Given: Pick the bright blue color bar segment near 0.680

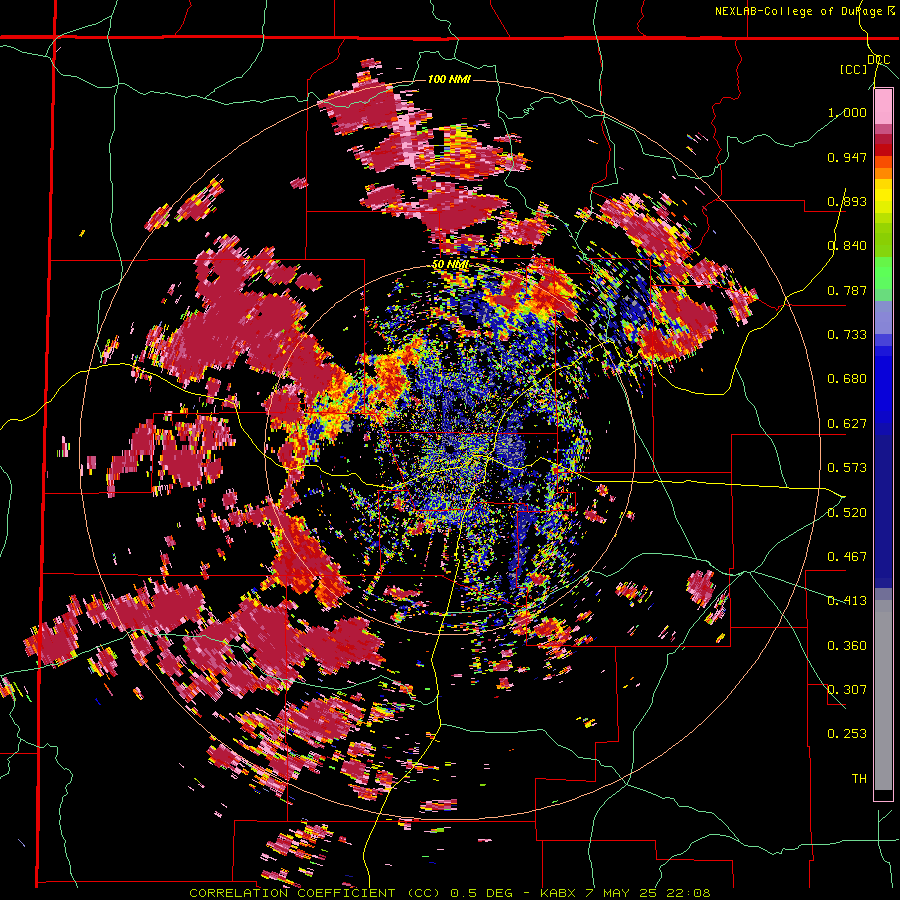Looking at the screenshot, I should click(x=883, y=385).
